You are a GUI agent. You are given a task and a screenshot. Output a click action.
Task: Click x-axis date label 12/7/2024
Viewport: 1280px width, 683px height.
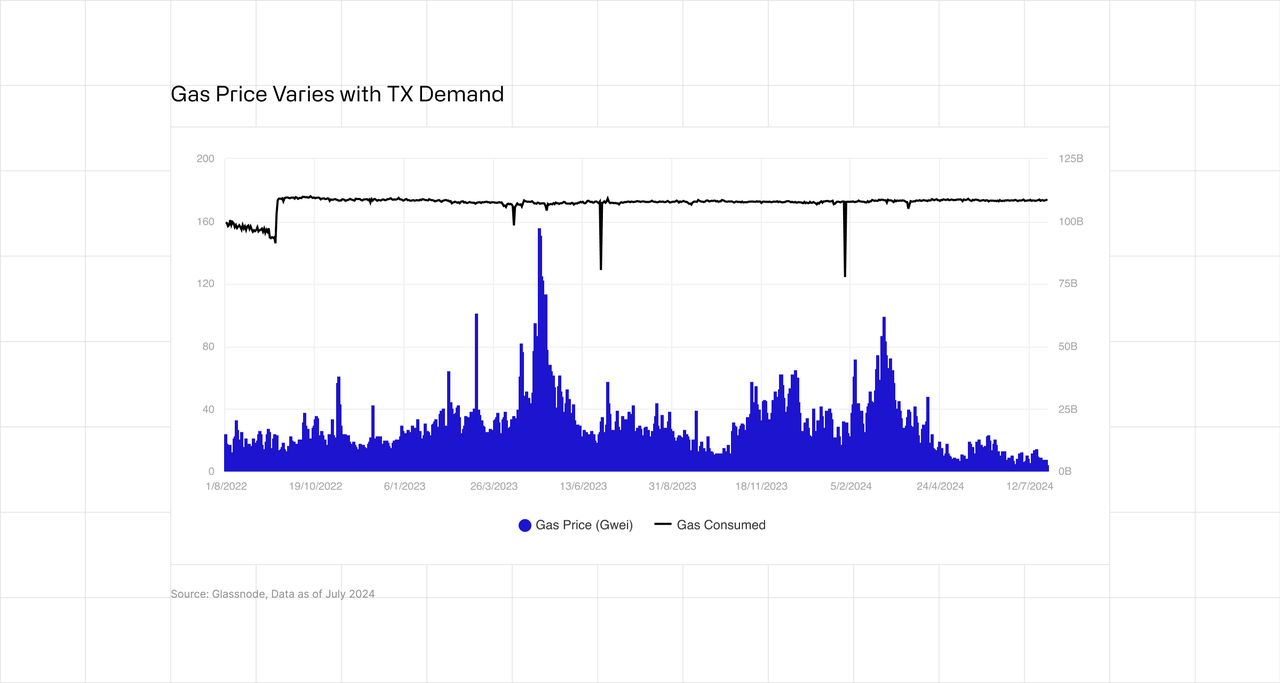pos(1029,486)
